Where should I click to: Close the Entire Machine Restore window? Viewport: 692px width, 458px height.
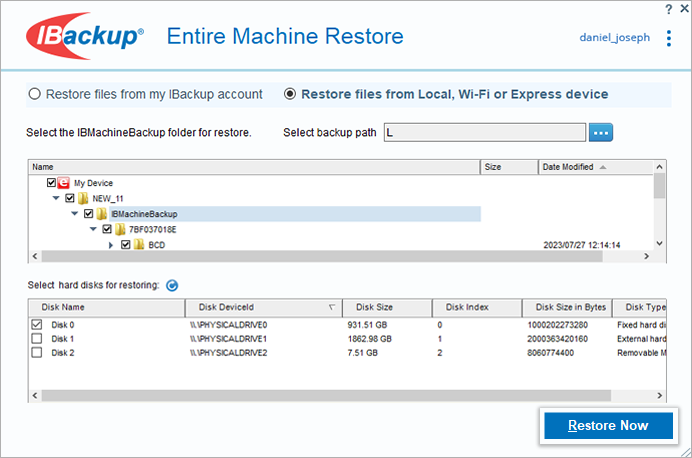pos(684,8)
